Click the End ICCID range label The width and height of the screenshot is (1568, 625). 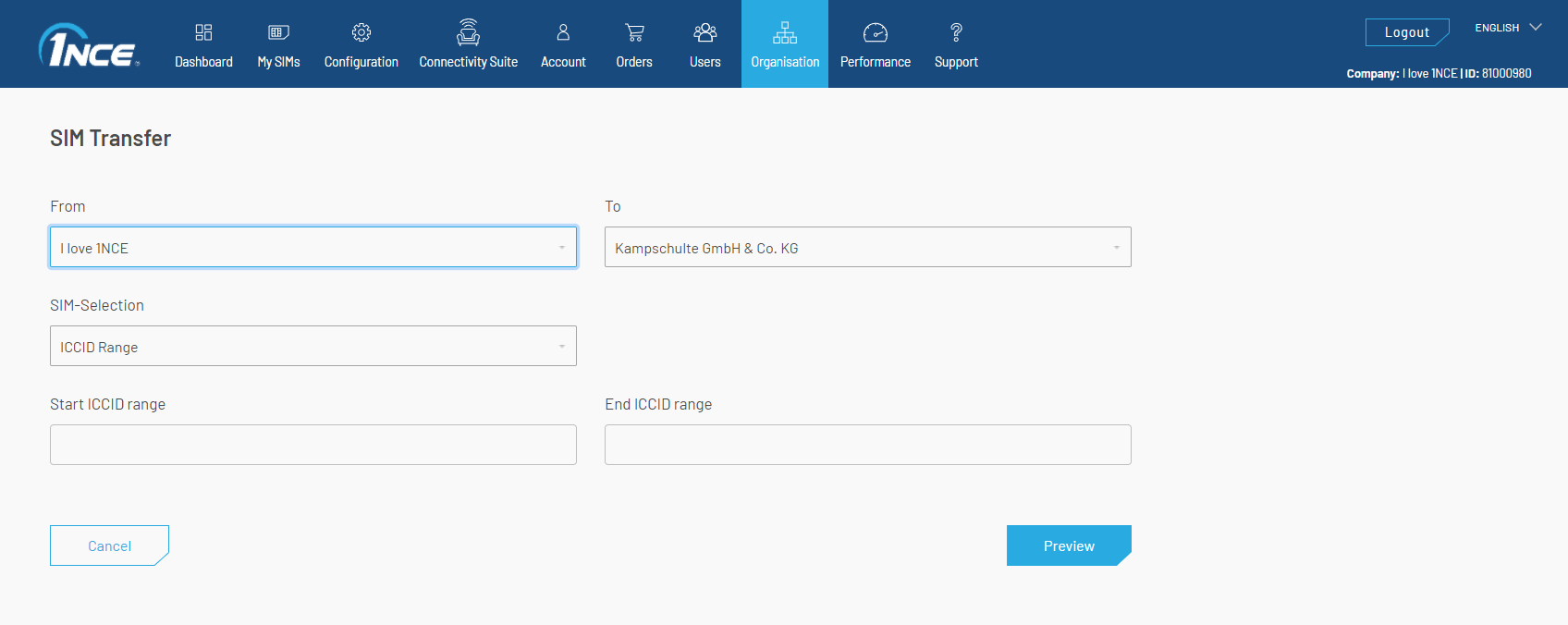pos(658,404)
